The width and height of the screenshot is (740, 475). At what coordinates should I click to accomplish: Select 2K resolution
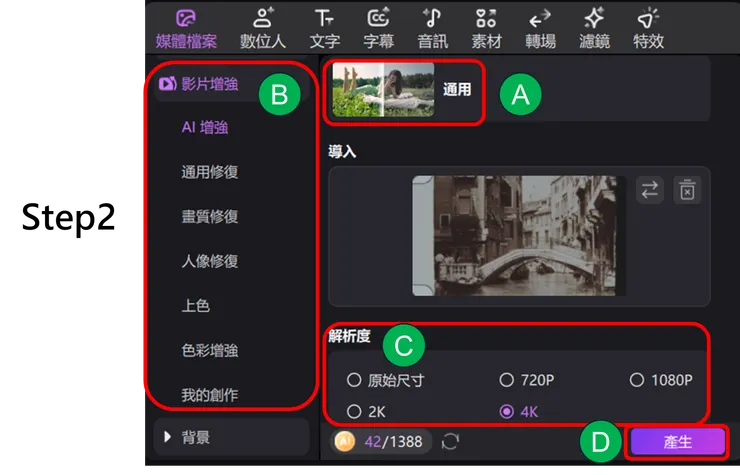tap(366, 412)
